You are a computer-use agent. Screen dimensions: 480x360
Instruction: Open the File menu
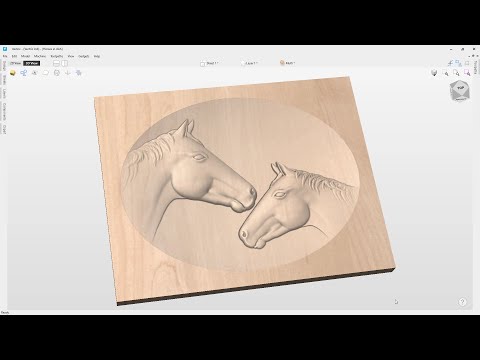pos(5,56)
